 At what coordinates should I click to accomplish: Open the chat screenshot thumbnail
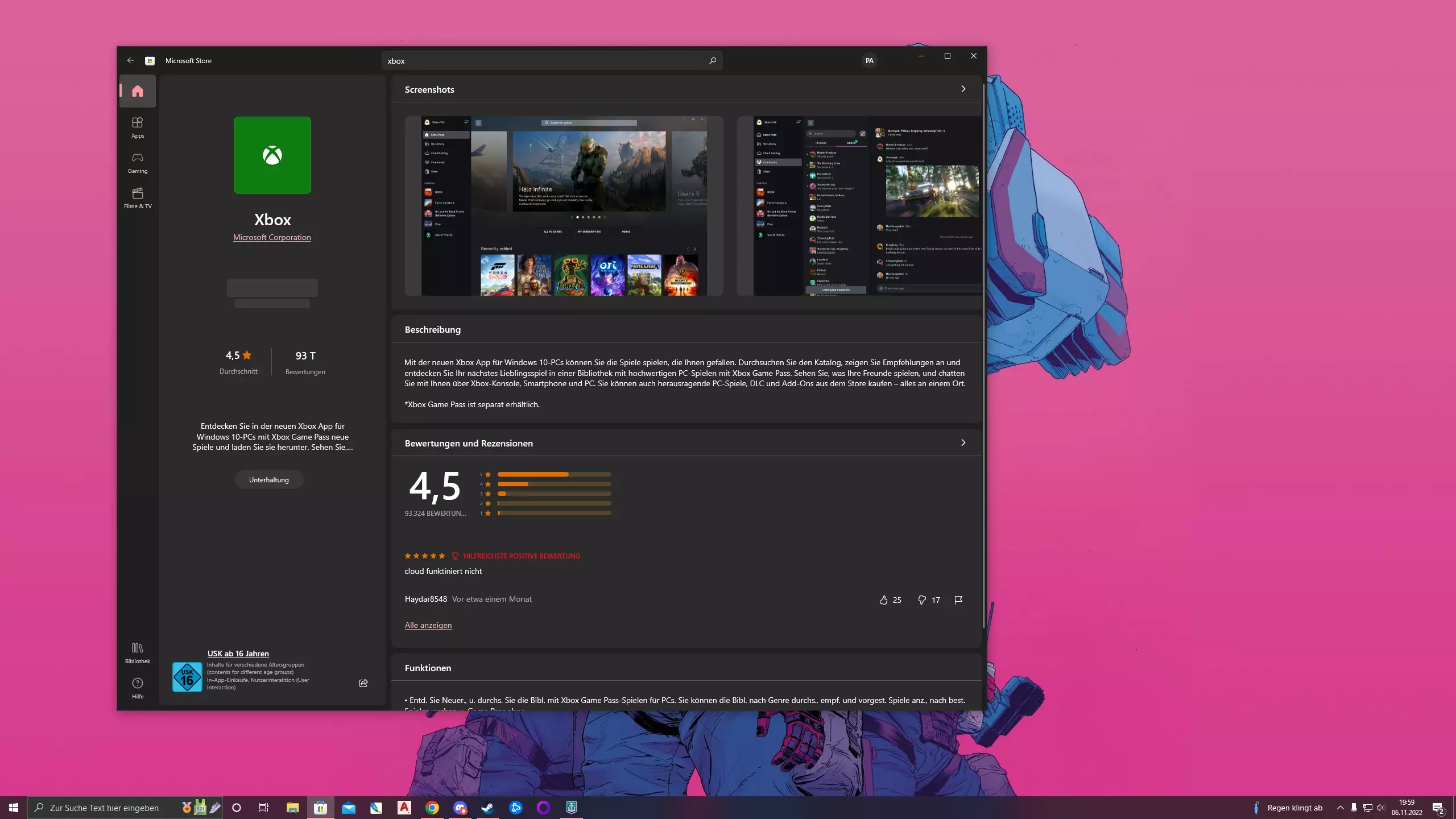pos(859,206)
